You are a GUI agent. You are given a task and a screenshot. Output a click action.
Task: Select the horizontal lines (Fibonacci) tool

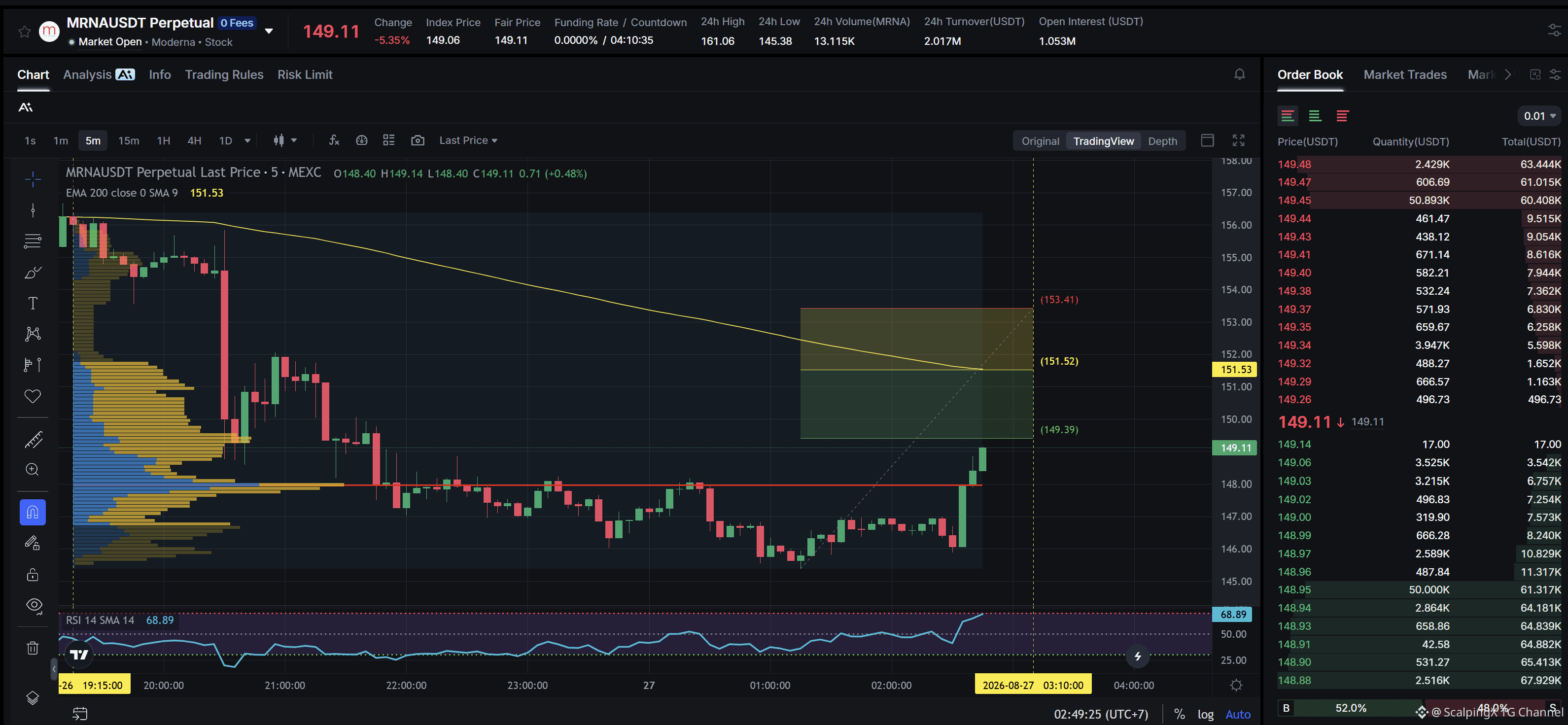[33, 241]
